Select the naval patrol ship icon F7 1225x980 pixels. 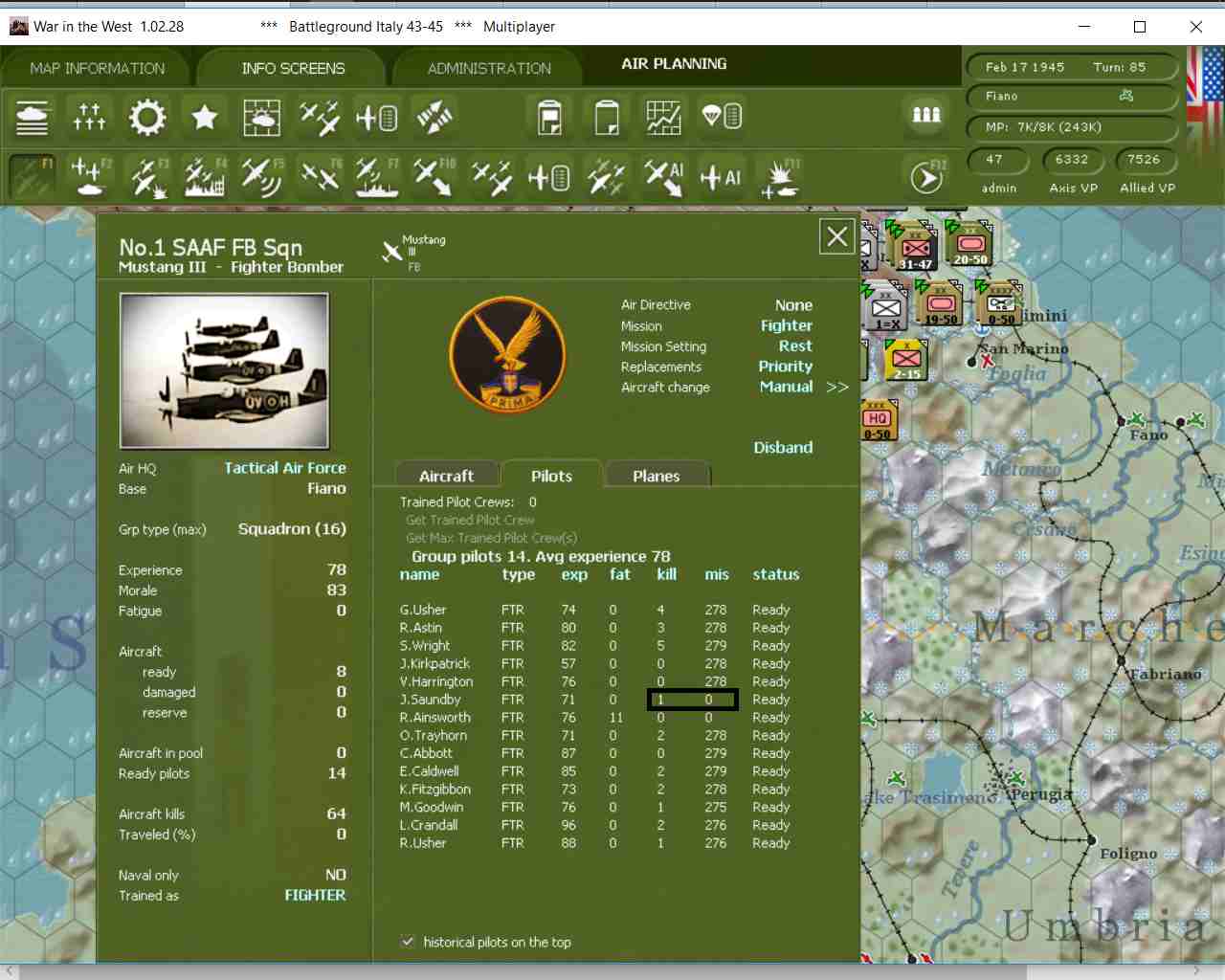(x=377, y=177)
